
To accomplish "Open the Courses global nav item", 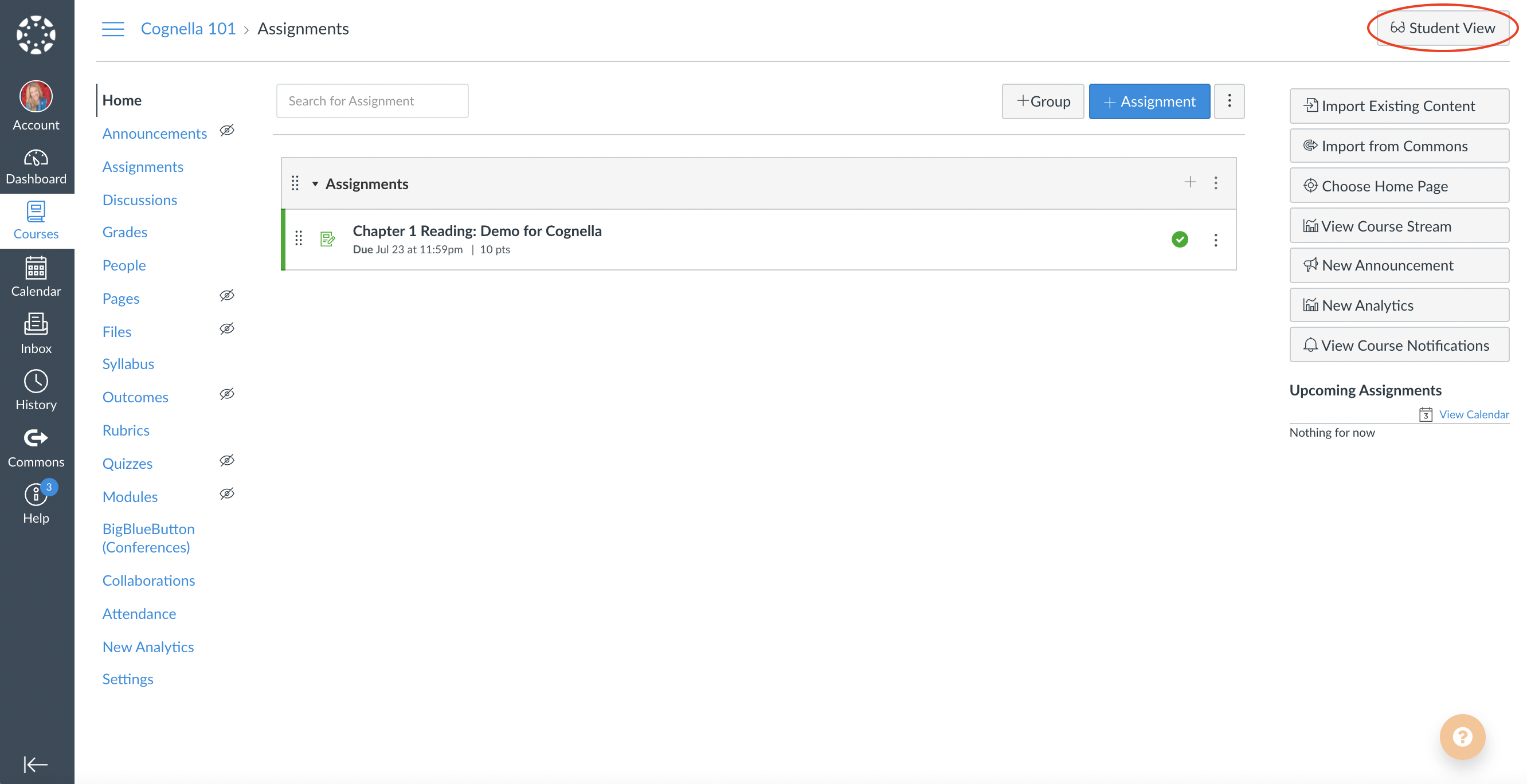I will (x=36, y=221).
